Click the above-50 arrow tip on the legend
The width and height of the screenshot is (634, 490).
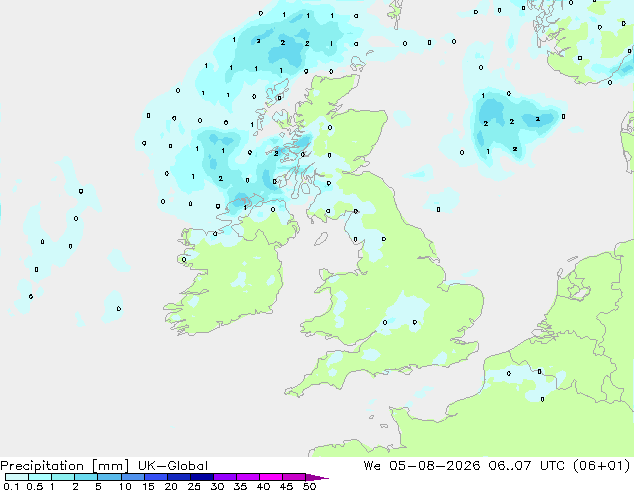tap(317, 477)
